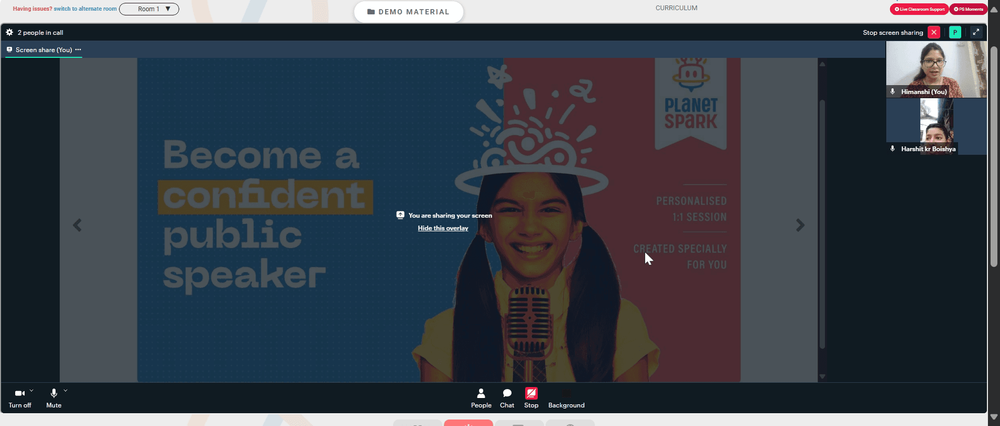
Task: Turn off the camera
Action: tap(19, 399)
